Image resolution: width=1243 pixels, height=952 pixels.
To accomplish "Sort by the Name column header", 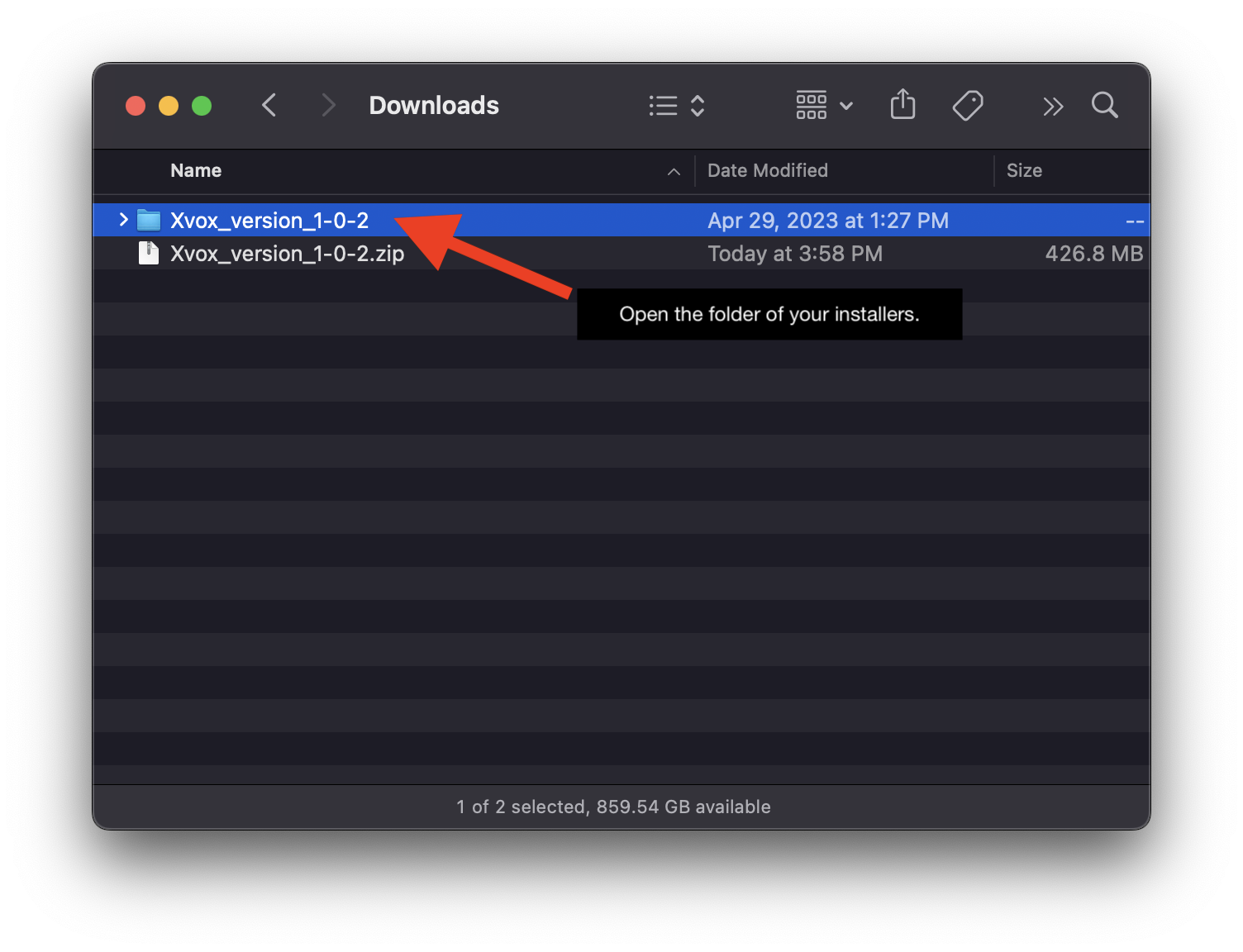I will (196, 170).
